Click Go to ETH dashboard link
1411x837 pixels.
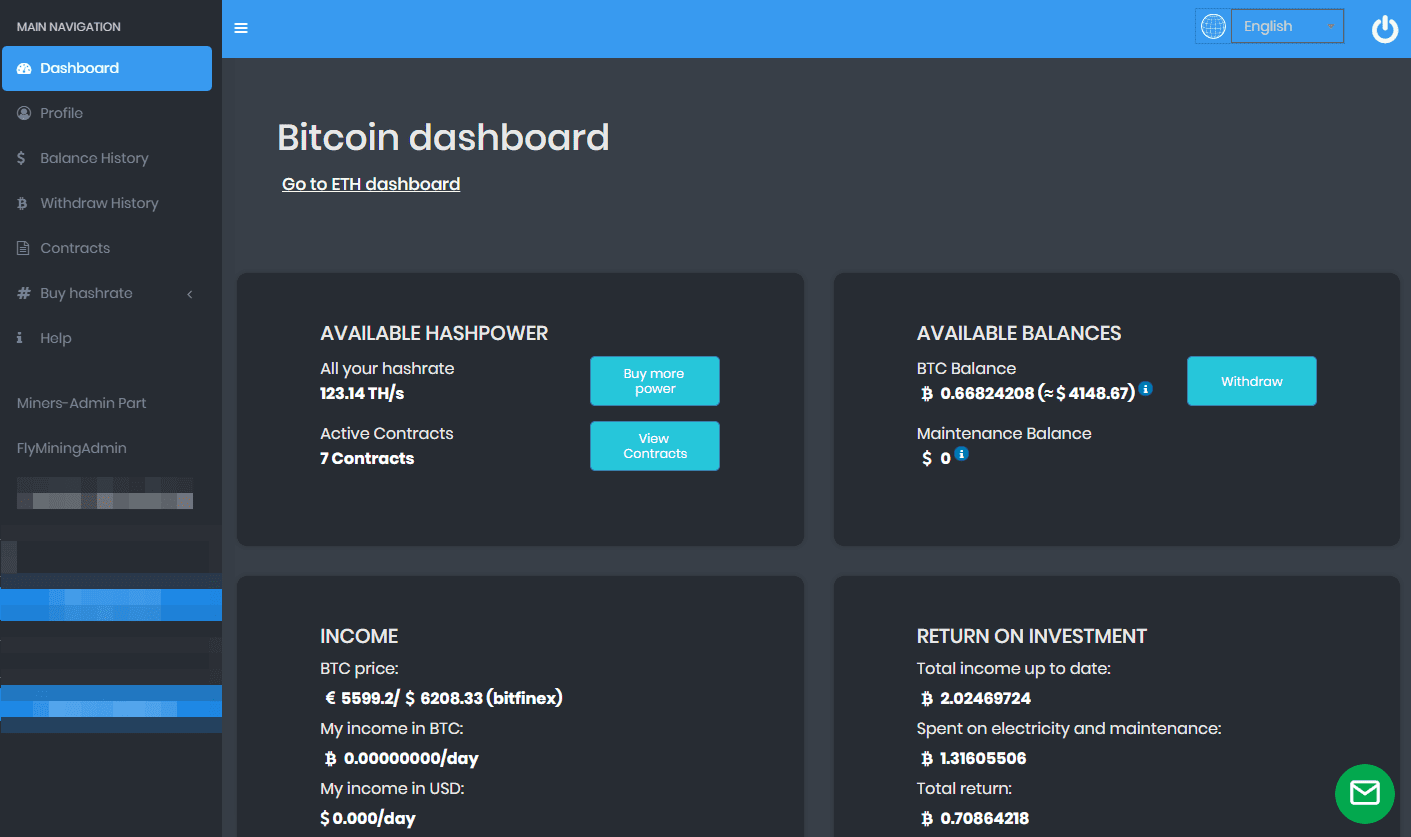[371, 184]
